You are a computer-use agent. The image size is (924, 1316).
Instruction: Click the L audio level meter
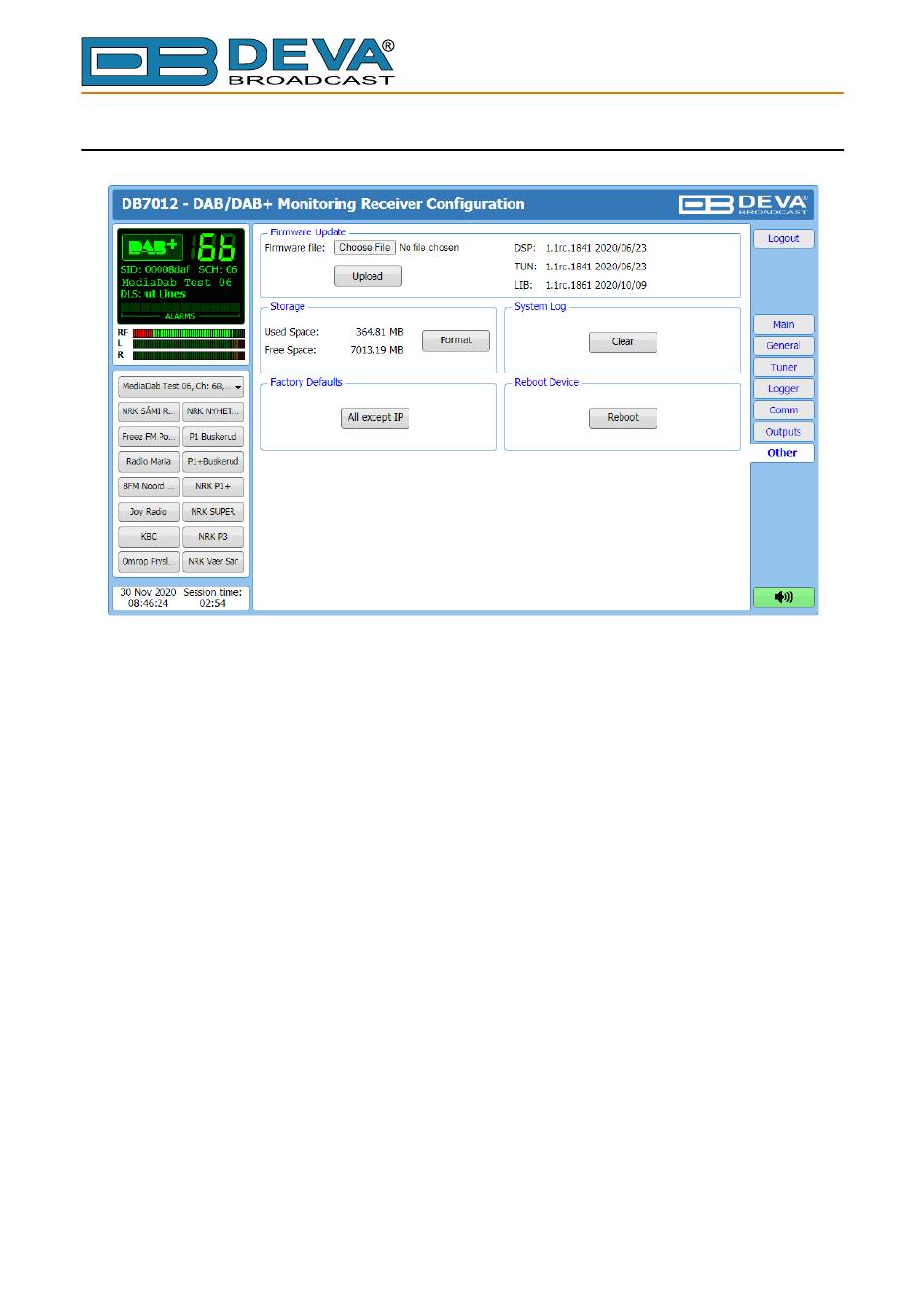pos(189,344)
